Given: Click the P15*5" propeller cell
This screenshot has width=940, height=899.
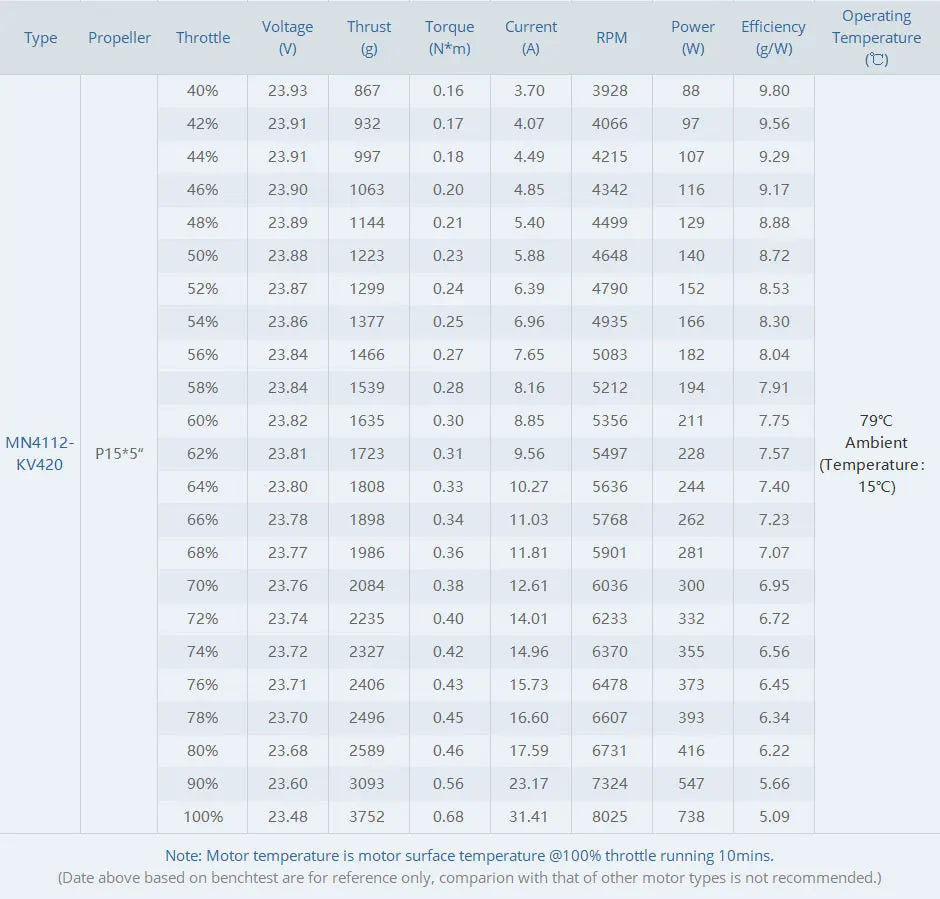Looking at the screenshot, I should pos(119,454).
